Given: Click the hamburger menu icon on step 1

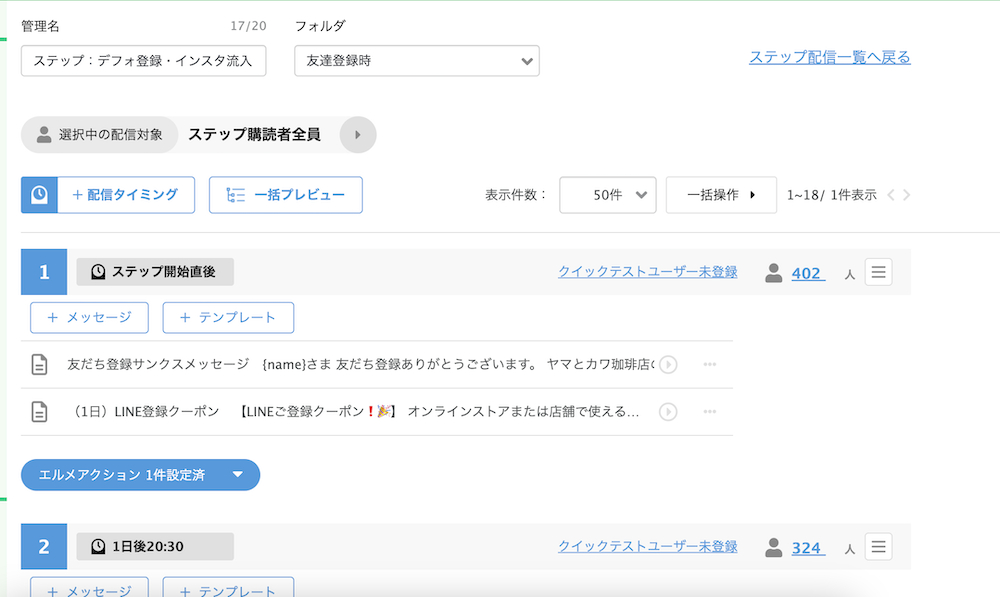Looking at the screenshot, I should pos(878,271).
